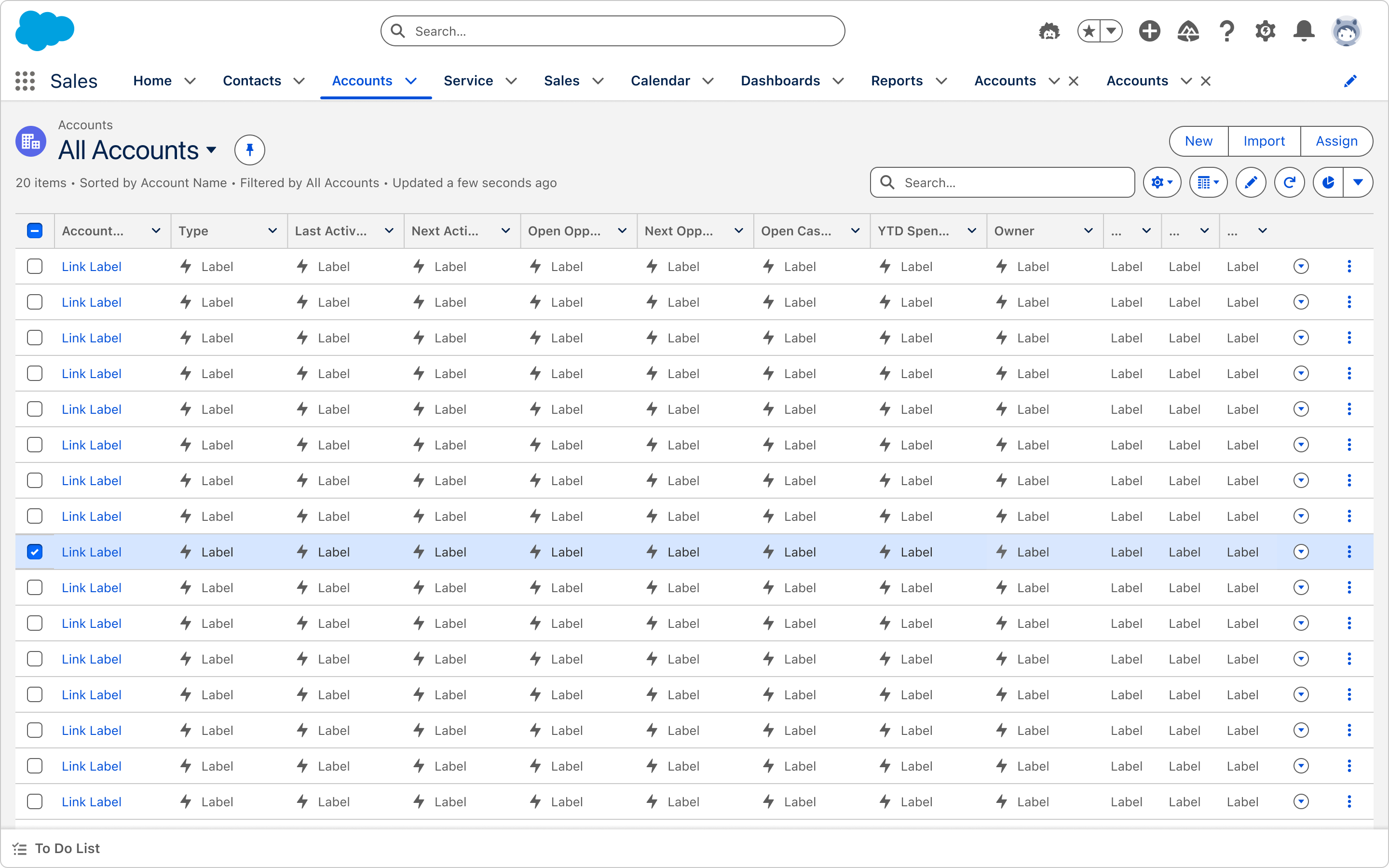
Task: Open the All Accounts list view dropdown
Action: point(212,150)
